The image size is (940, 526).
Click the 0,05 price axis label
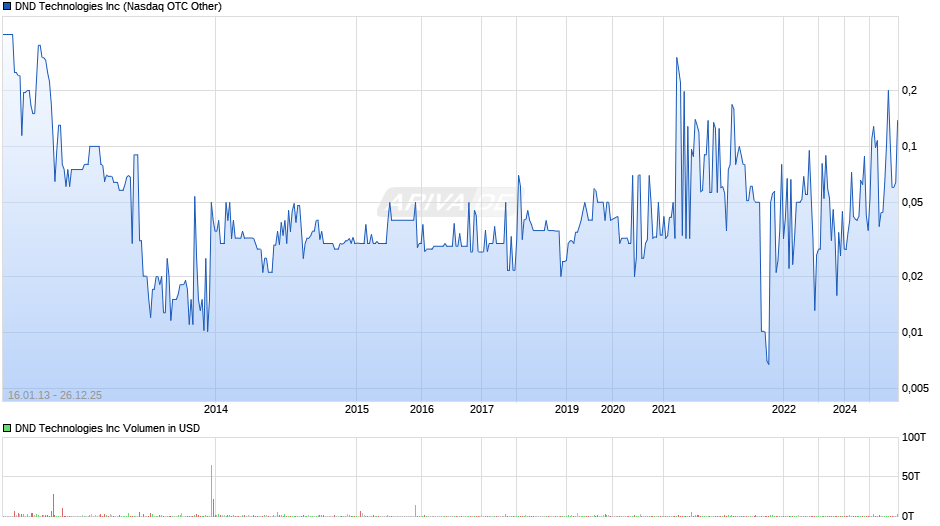[912, 202]
